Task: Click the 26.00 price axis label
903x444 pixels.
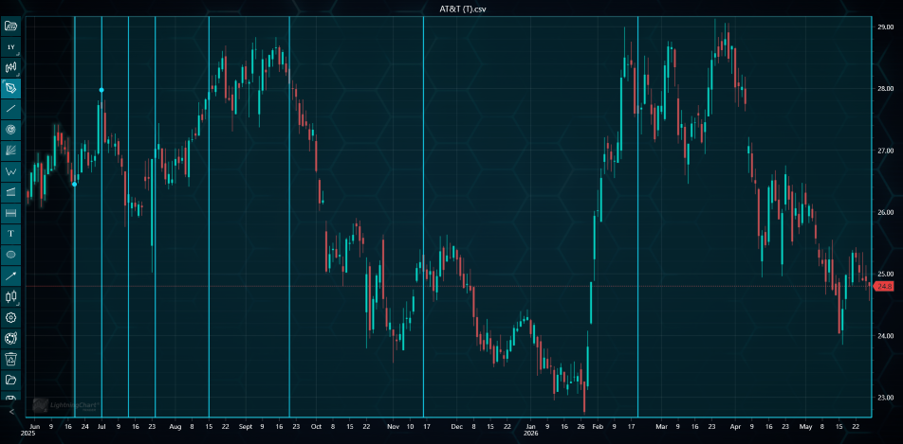Action: click(886, 212)
